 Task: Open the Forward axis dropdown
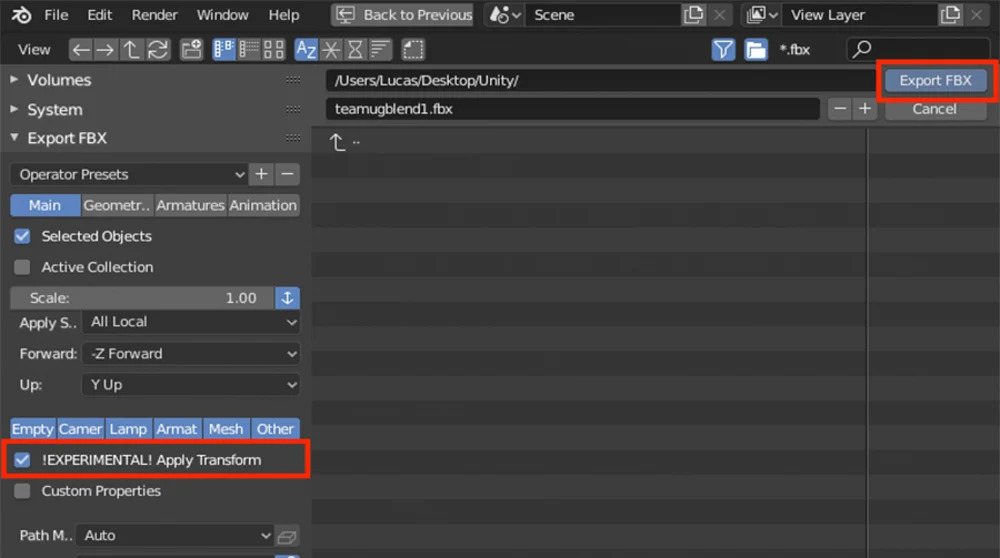coord(191,353)
